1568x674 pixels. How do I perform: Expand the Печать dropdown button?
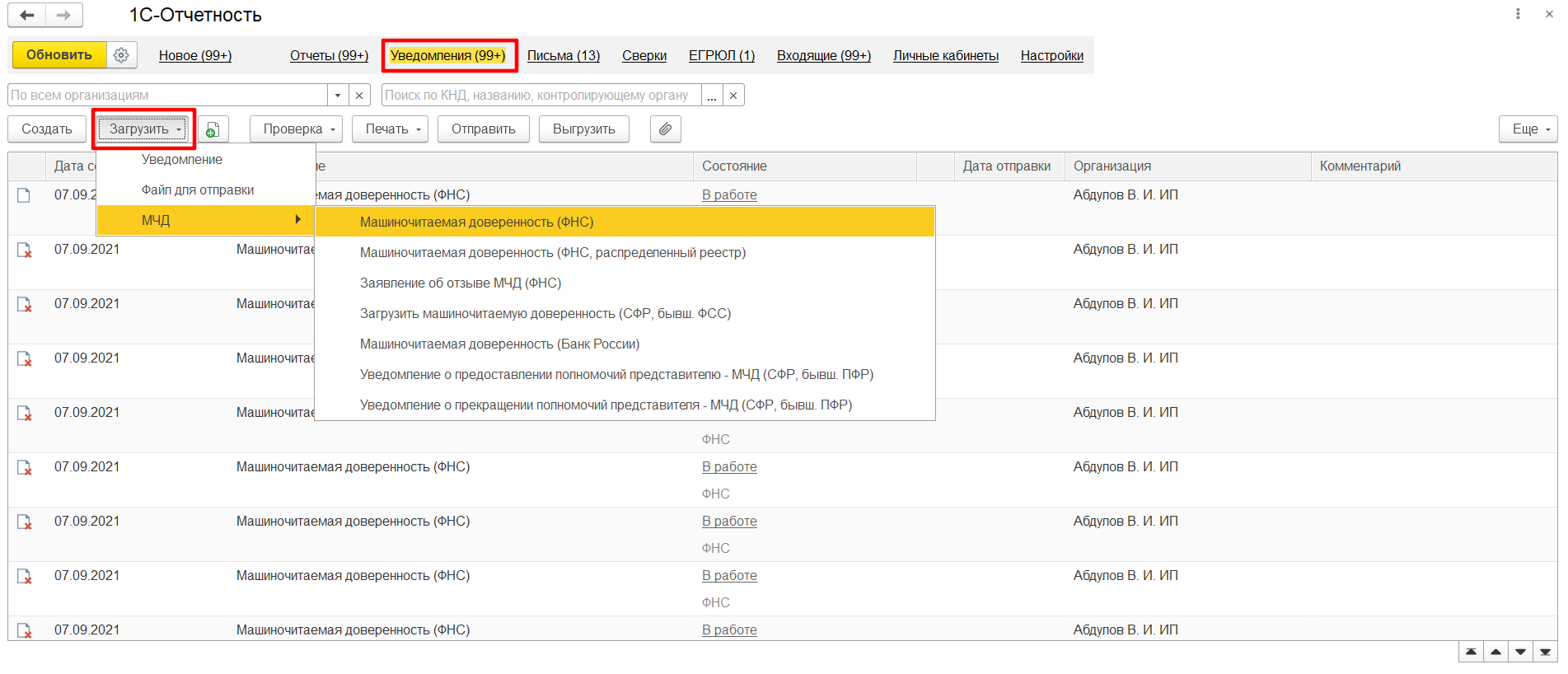point(393,129)
